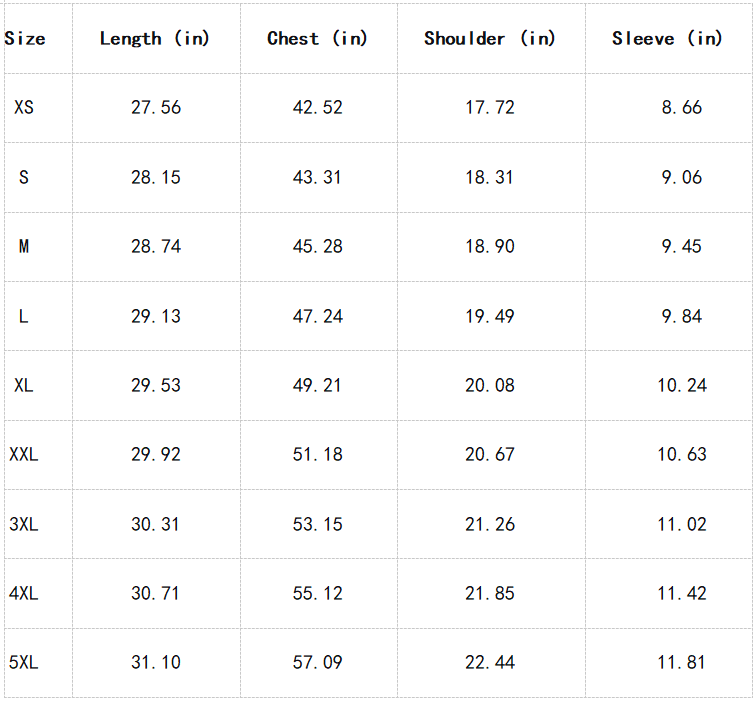Click the 3XL size label
The image size is (755, 702).
24,524
